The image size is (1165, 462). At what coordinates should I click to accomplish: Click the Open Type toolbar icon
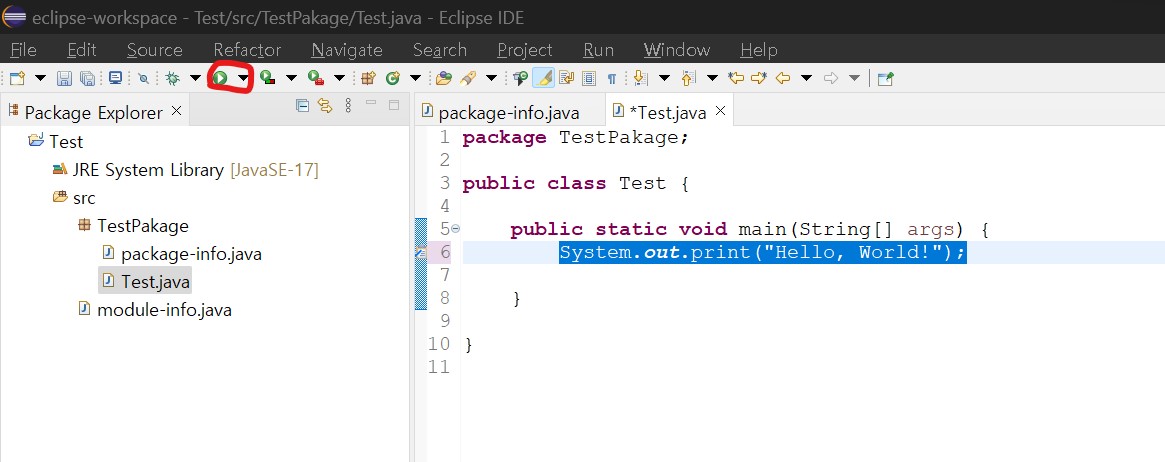click(444, 78)
